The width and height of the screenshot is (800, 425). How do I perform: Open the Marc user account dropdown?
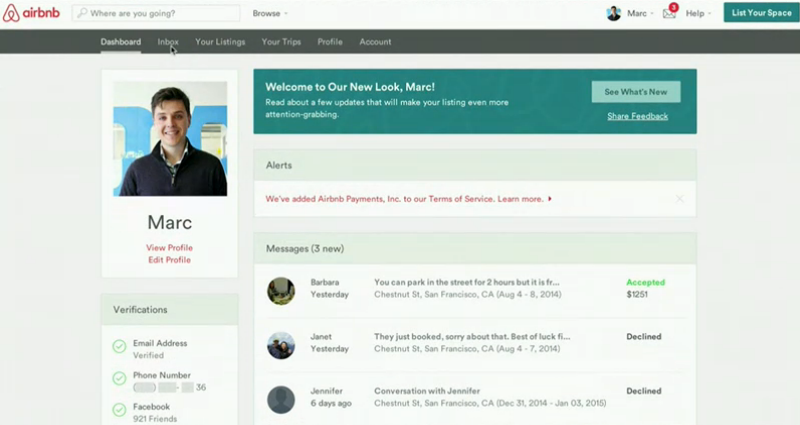pos(640,14)
